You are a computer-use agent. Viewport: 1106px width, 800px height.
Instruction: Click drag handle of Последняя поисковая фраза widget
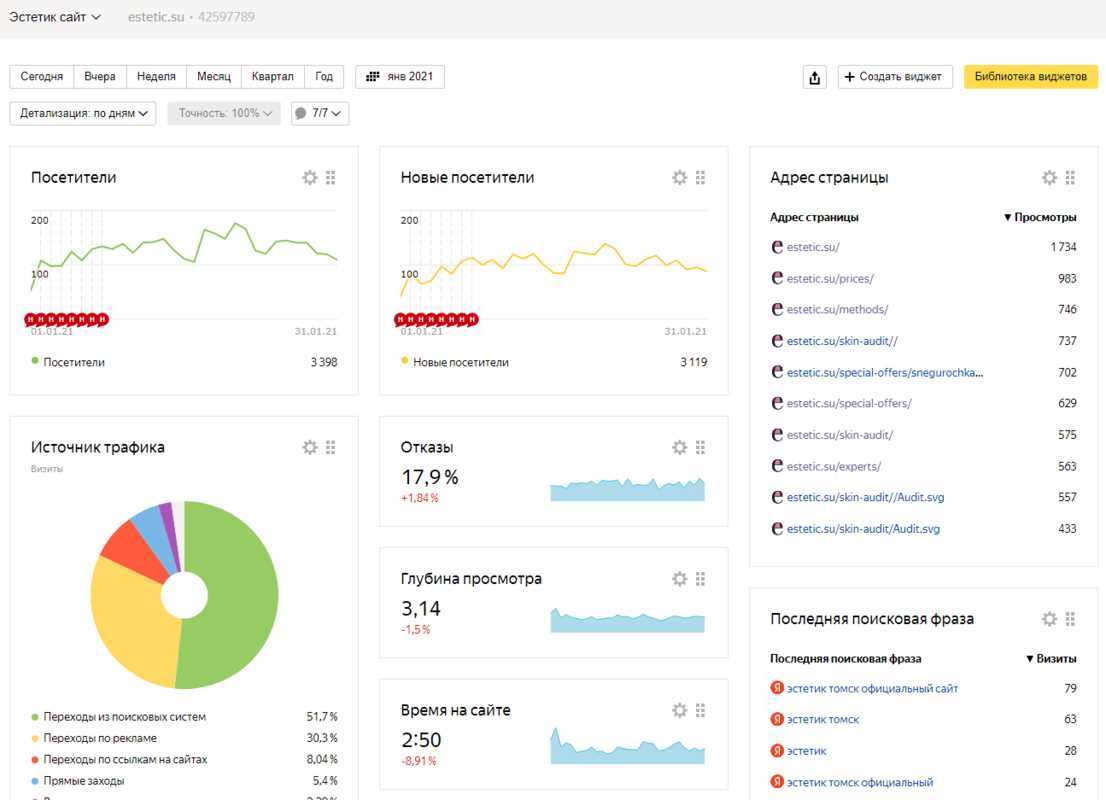tap(1070, 619)
